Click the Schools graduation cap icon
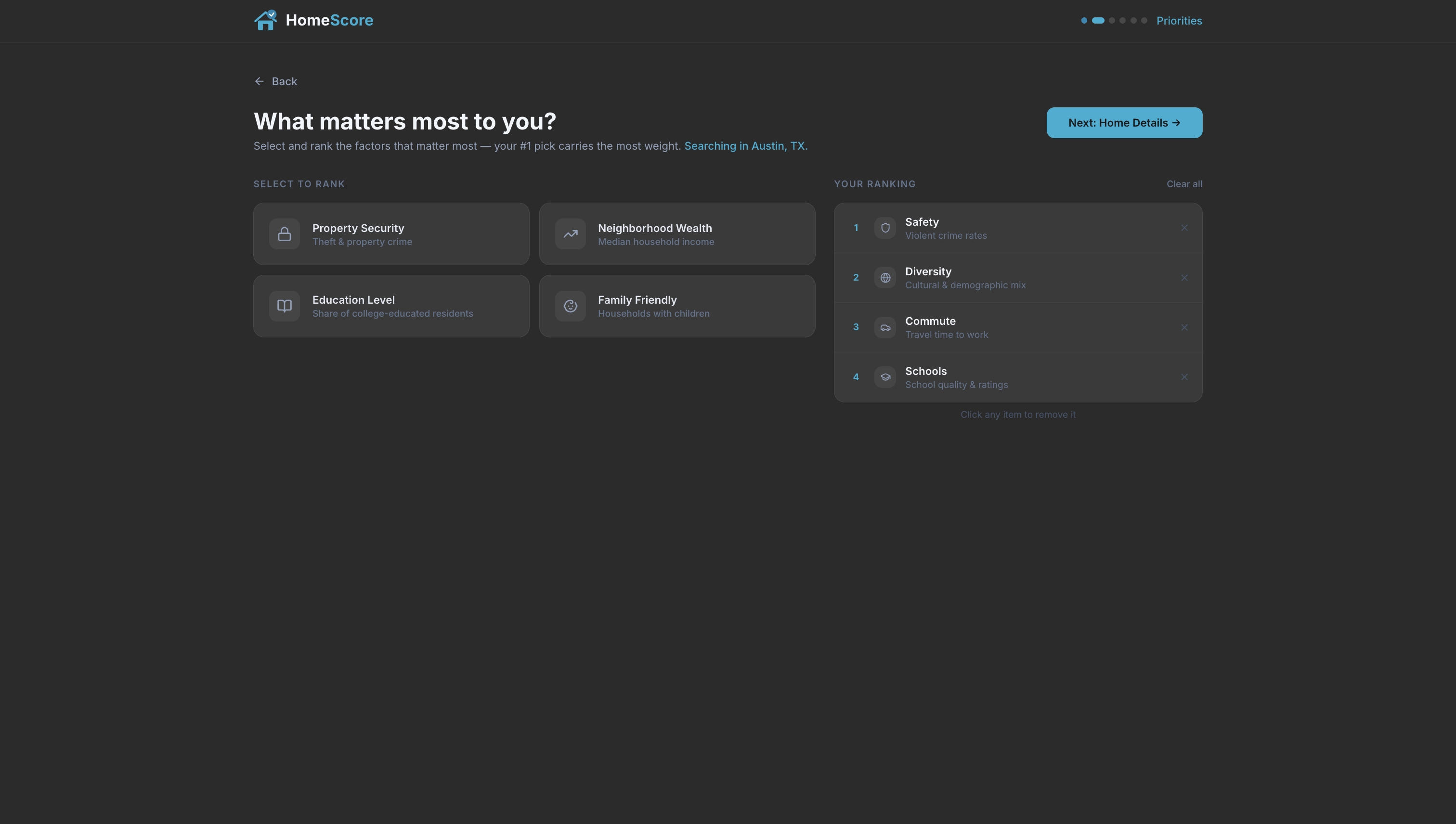 (885, 377)
